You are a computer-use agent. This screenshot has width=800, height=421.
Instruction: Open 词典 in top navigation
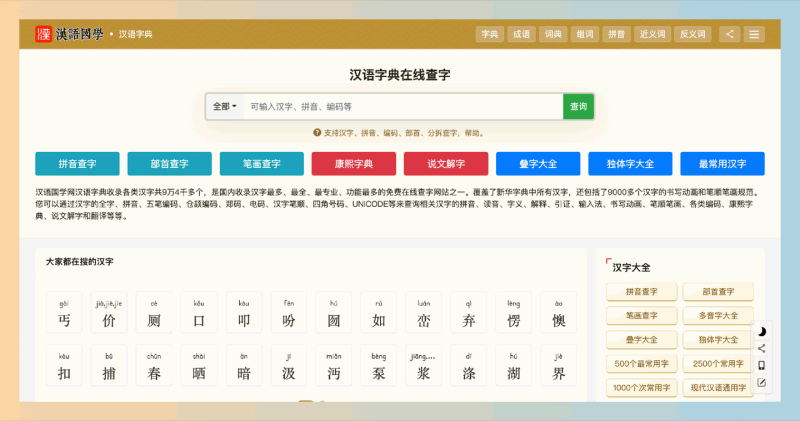[553, 34]
